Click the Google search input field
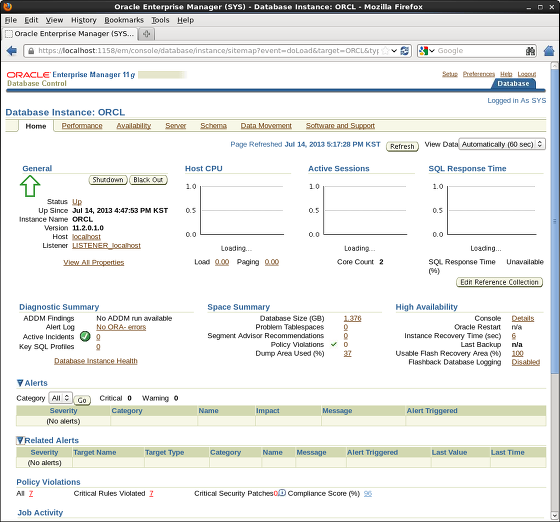The height and width of the screenshot is (522, 560). click(480, 51)
